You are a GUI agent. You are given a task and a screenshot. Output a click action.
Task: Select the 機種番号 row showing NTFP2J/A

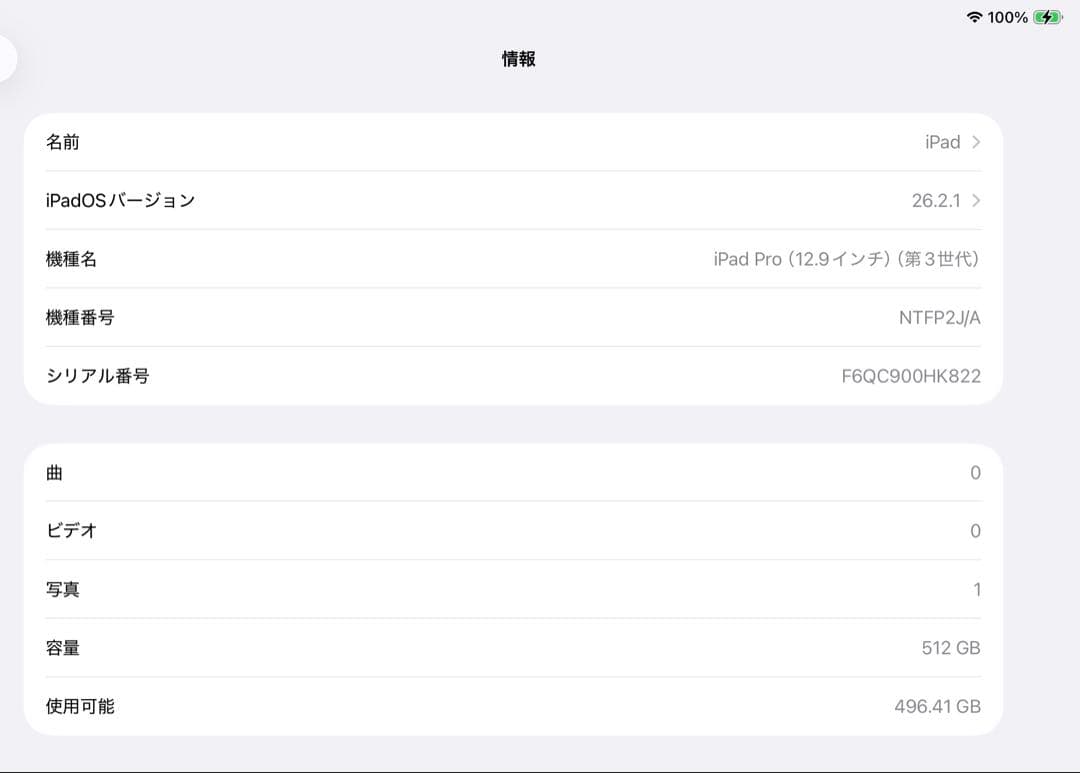[x=512, y=317]
